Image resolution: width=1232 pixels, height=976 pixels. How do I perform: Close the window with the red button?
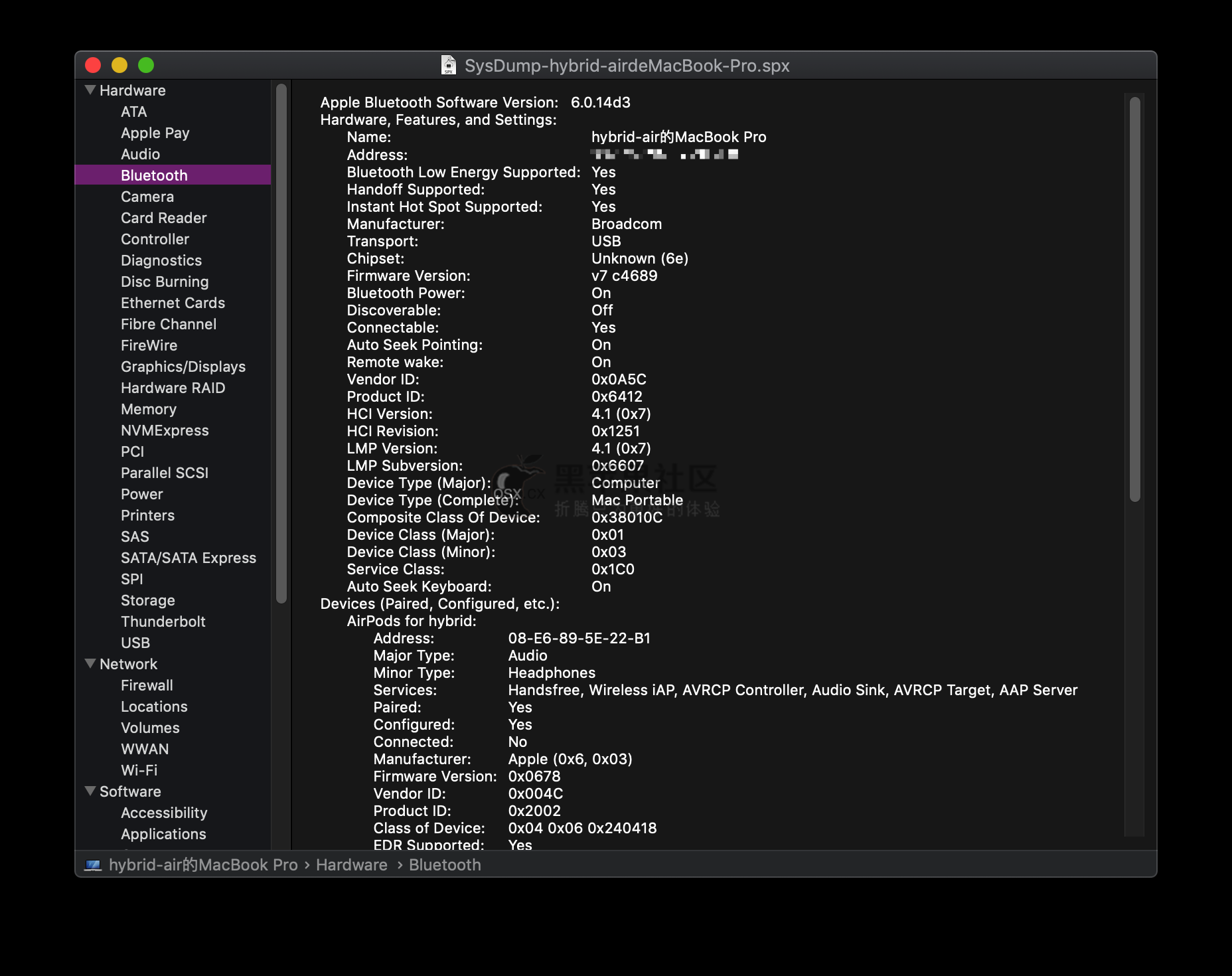pos(93,65)
